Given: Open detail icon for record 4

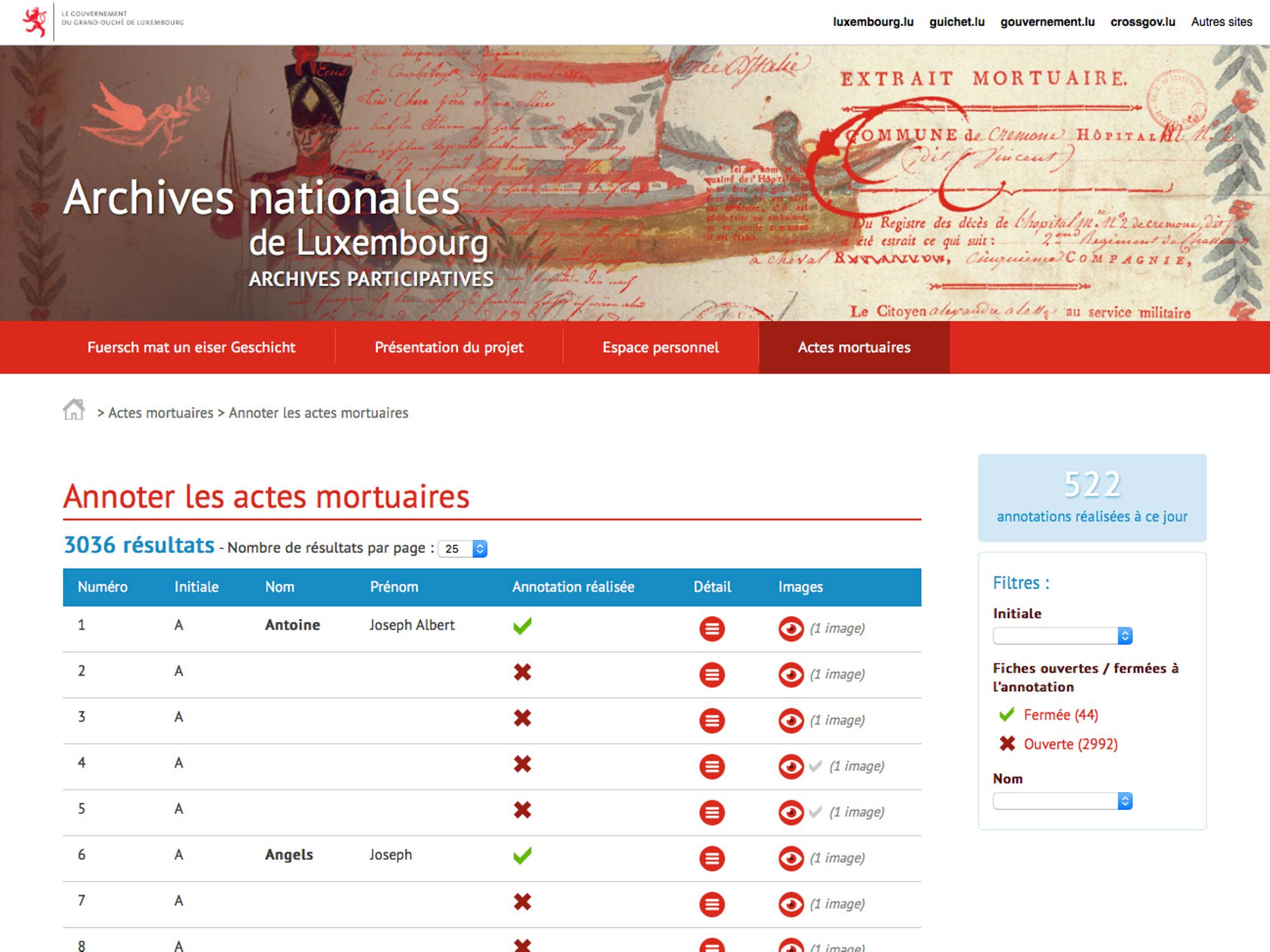Looking at the screenshot, I should (x=711, y=767).
